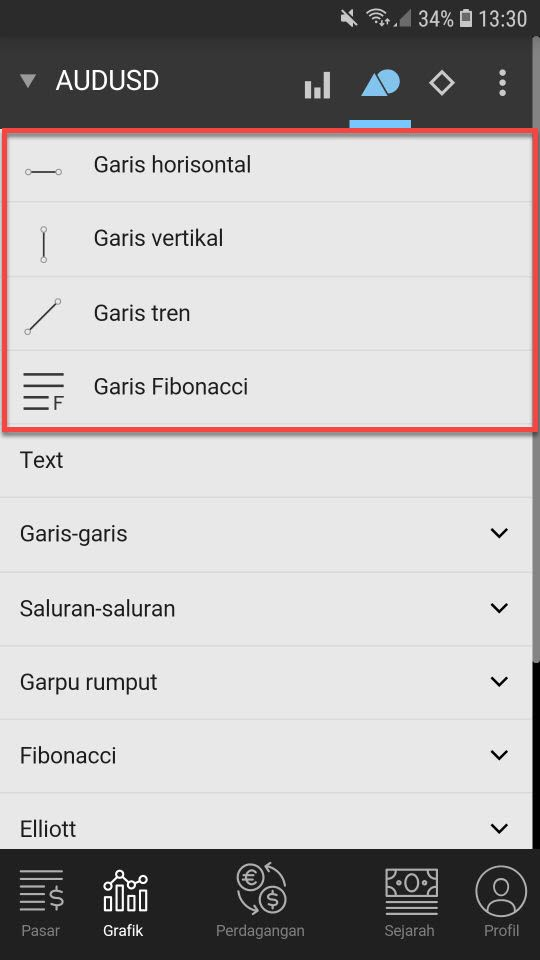Select the drawing shapes icon tab
The height and width of the screenshot is (960, 540).
[x=380, y=83]
